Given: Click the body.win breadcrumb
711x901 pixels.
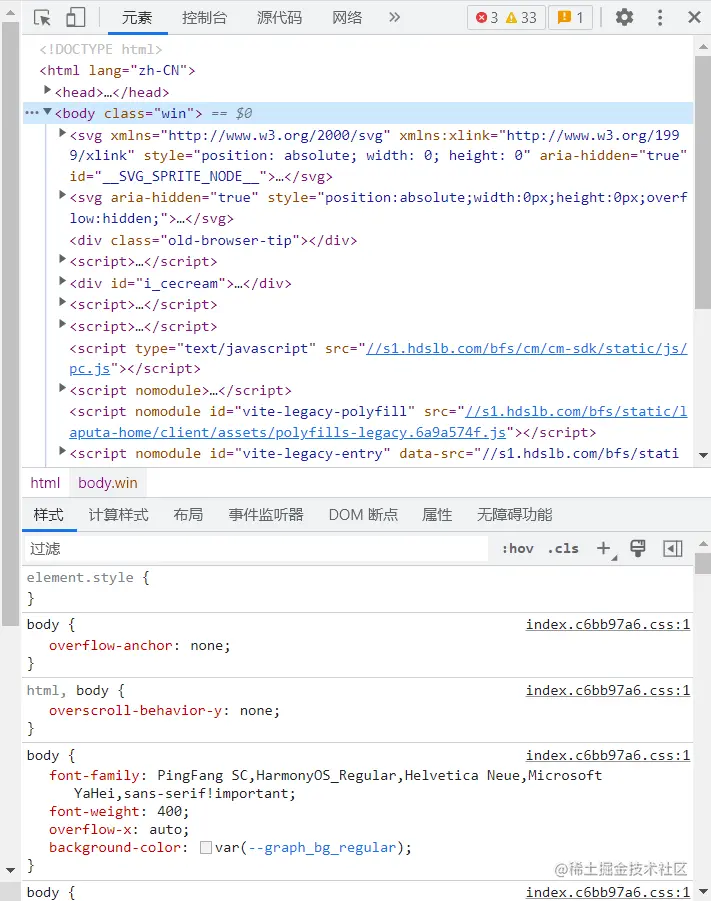Looking at the screenshot, I should 107,483.
